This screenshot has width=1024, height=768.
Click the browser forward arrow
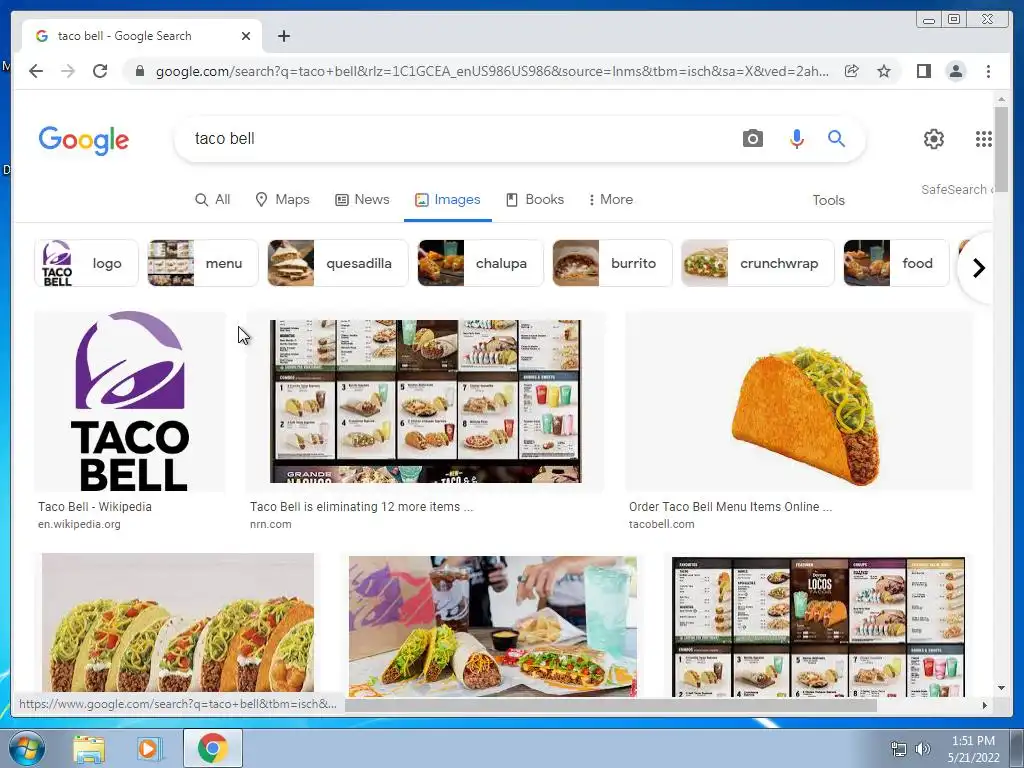pos(68,71)
